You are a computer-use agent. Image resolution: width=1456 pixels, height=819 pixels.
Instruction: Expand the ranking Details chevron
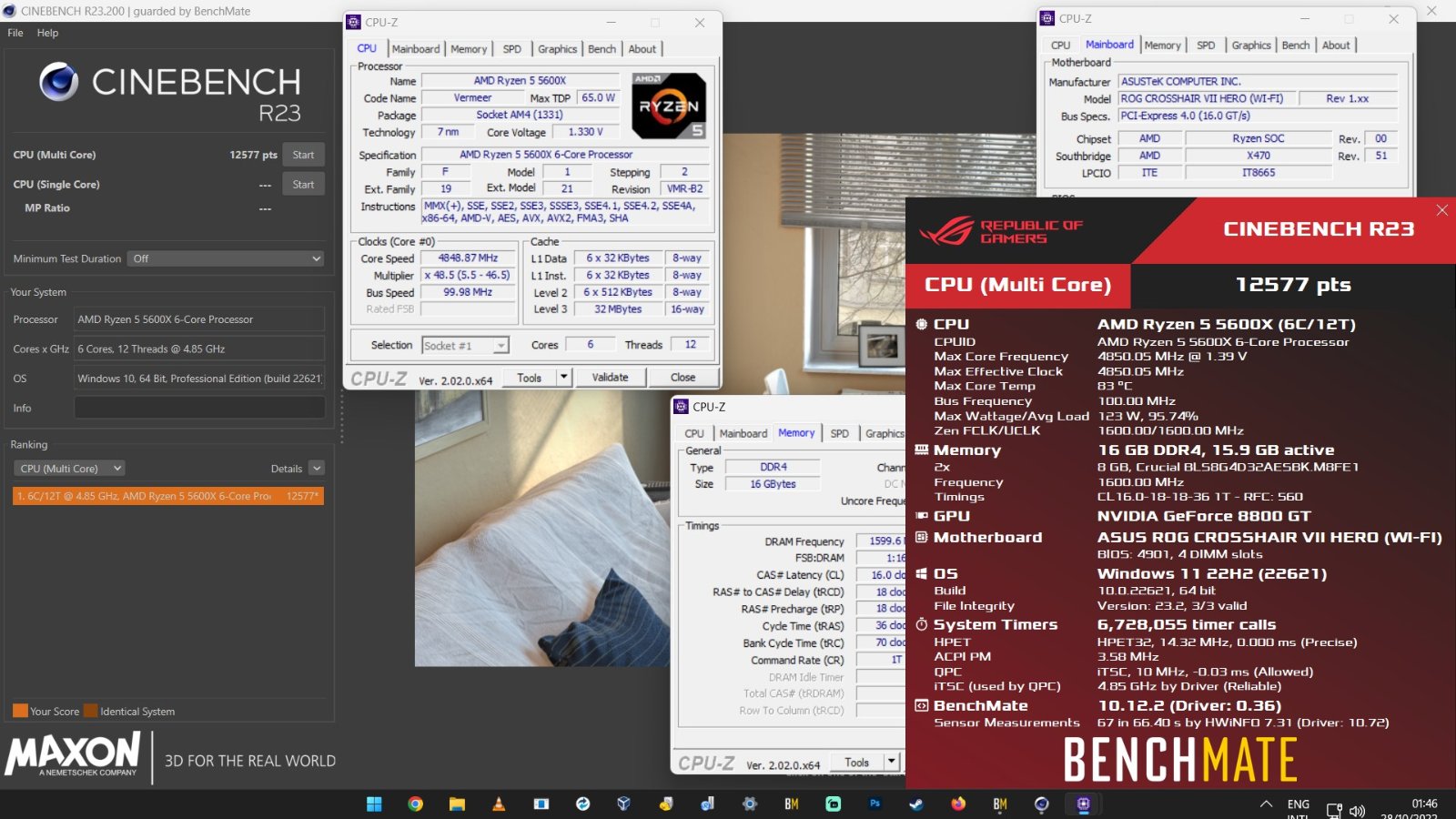click(x=317, y=469)
